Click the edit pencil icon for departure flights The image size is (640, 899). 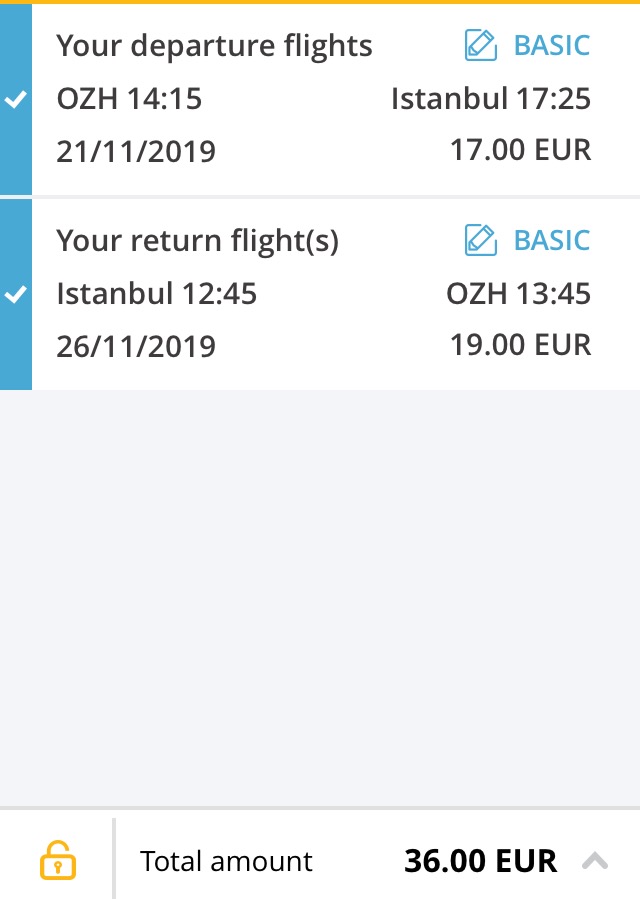(481, 45)
